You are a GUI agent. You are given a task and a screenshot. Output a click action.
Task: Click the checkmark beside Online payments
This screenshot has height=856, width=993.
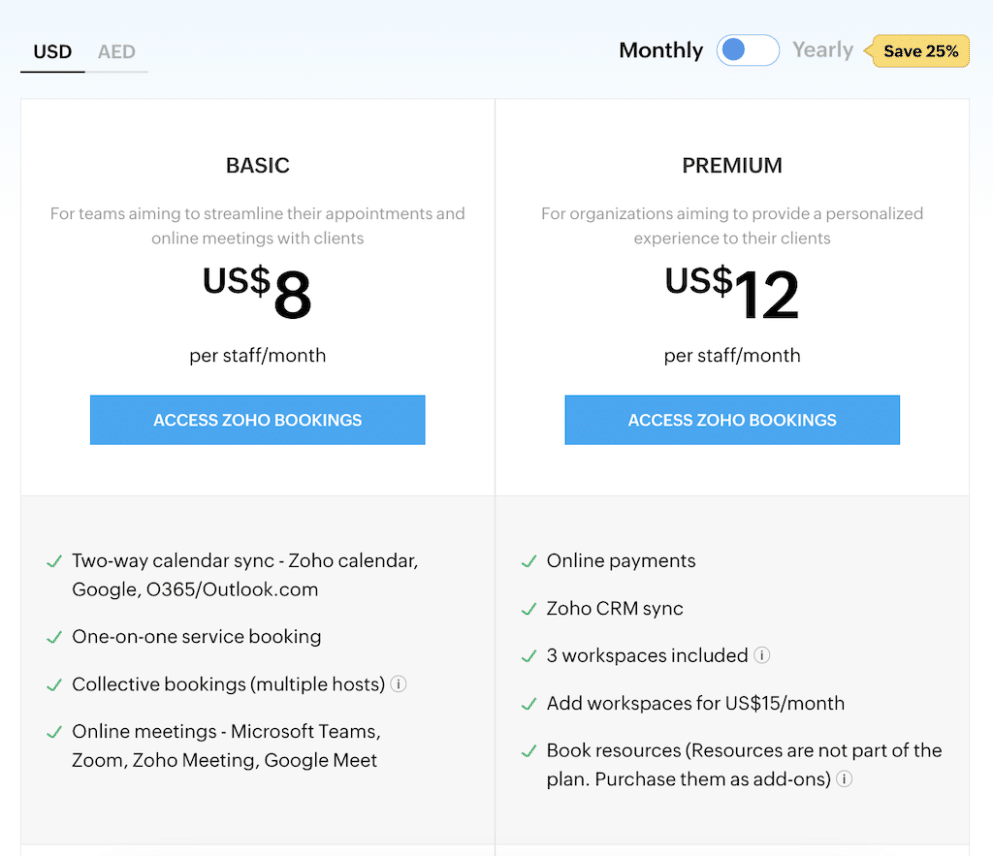click(x=528, y=561)
